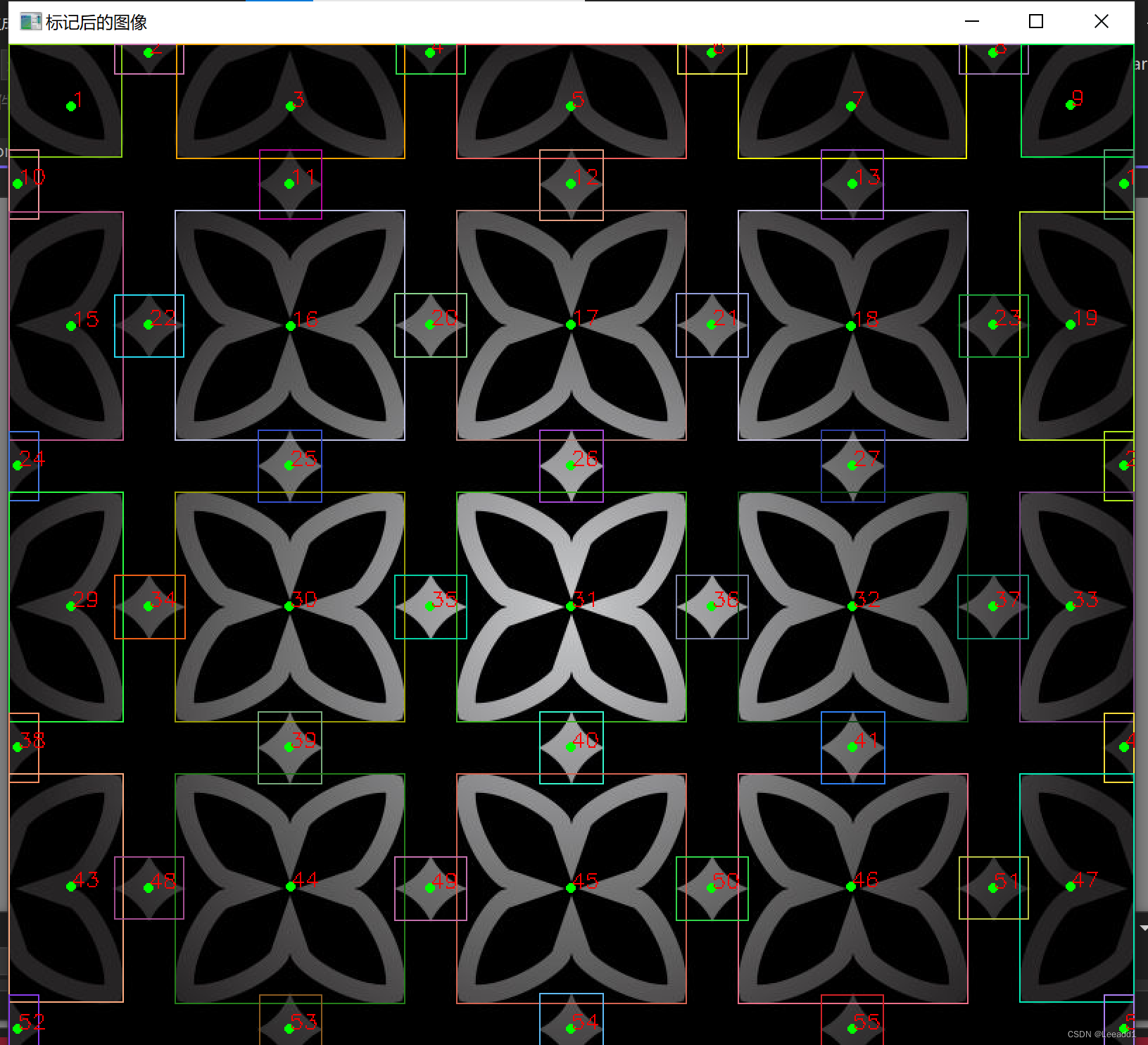This screenshot has height=1045, width=1148.
Task: Click the red label "49"
Action: tap(445, 881)
